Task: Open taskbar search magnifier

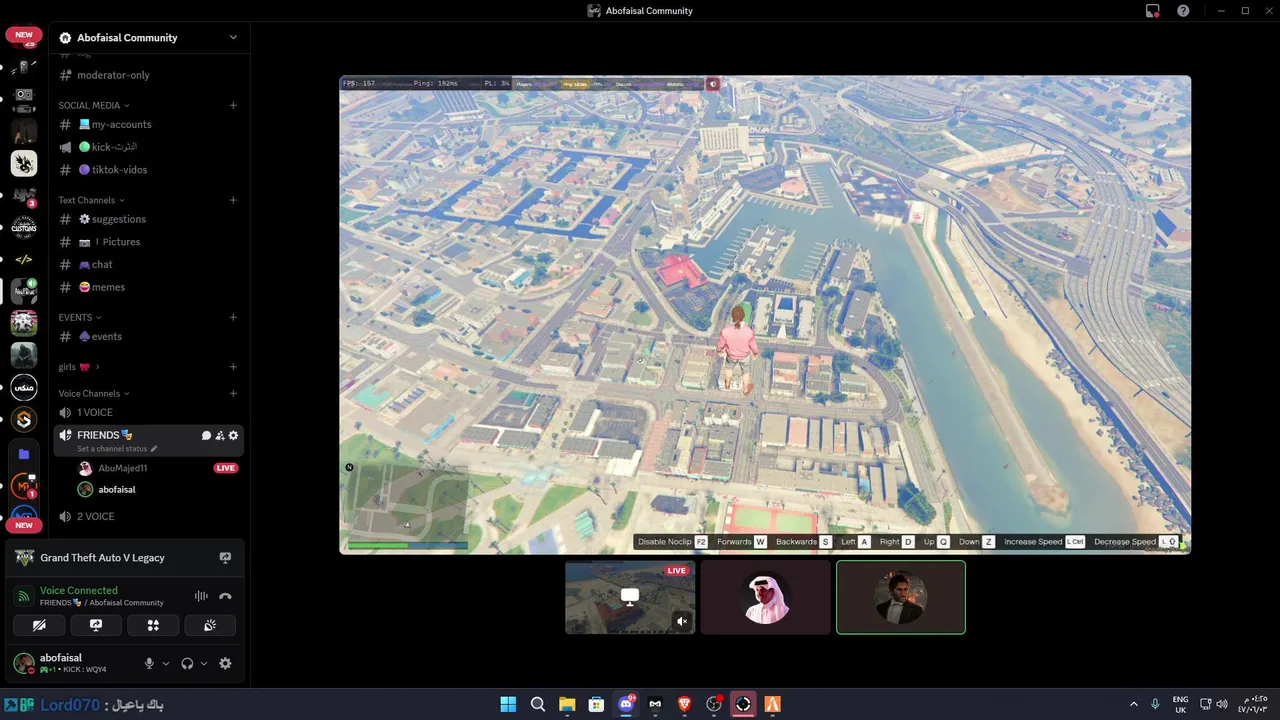Action: click(x=538, y=704)
